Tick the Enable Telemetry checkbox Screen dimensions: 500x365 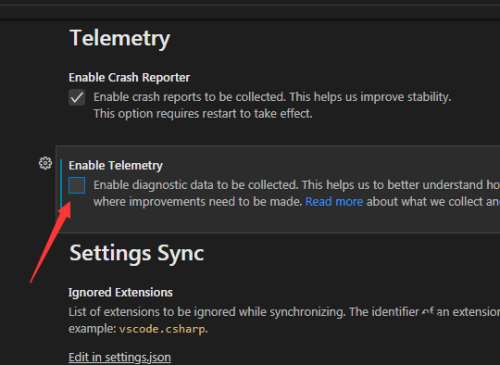77,185
